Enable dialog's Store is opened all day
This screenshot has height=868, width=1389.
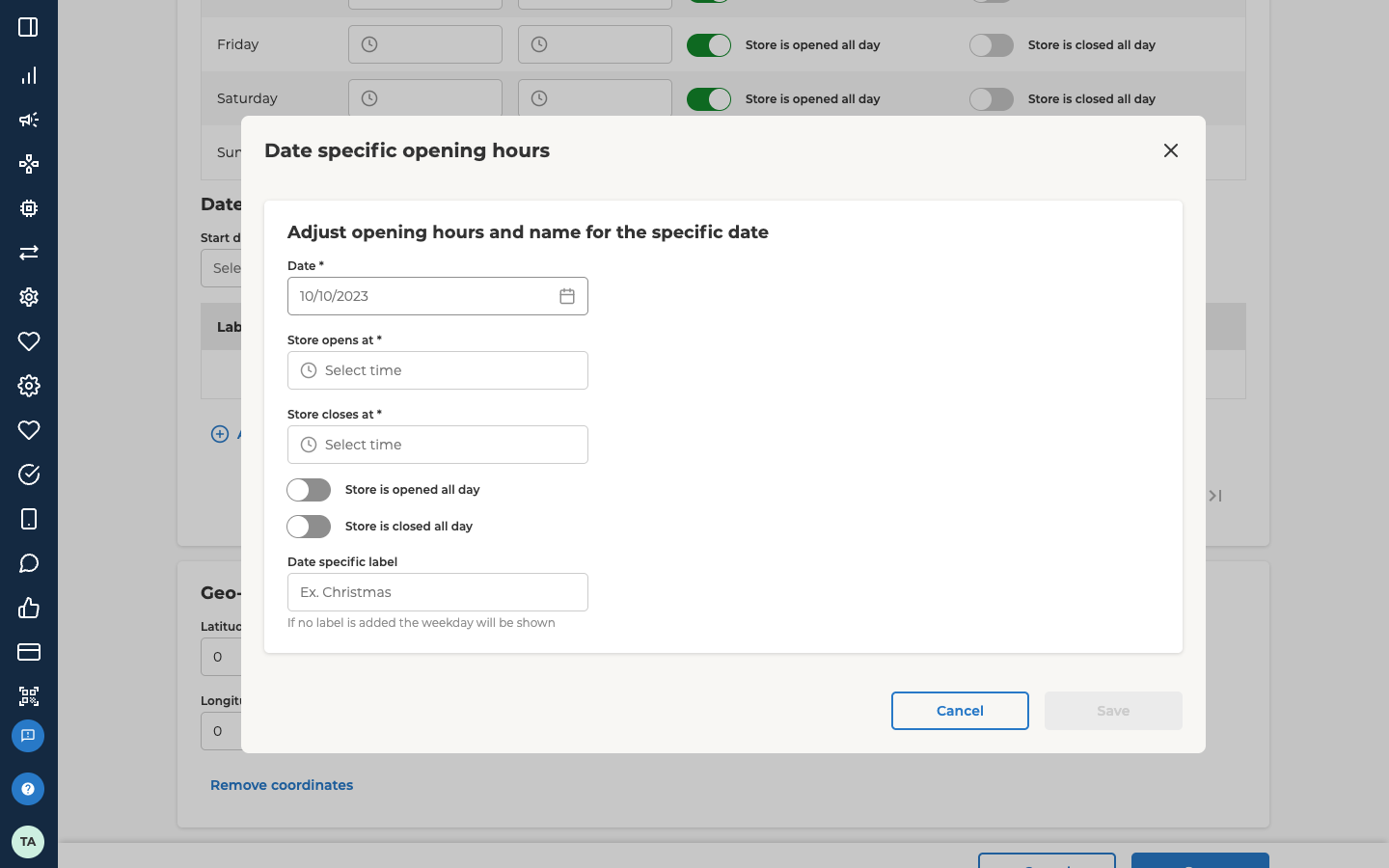309,490
